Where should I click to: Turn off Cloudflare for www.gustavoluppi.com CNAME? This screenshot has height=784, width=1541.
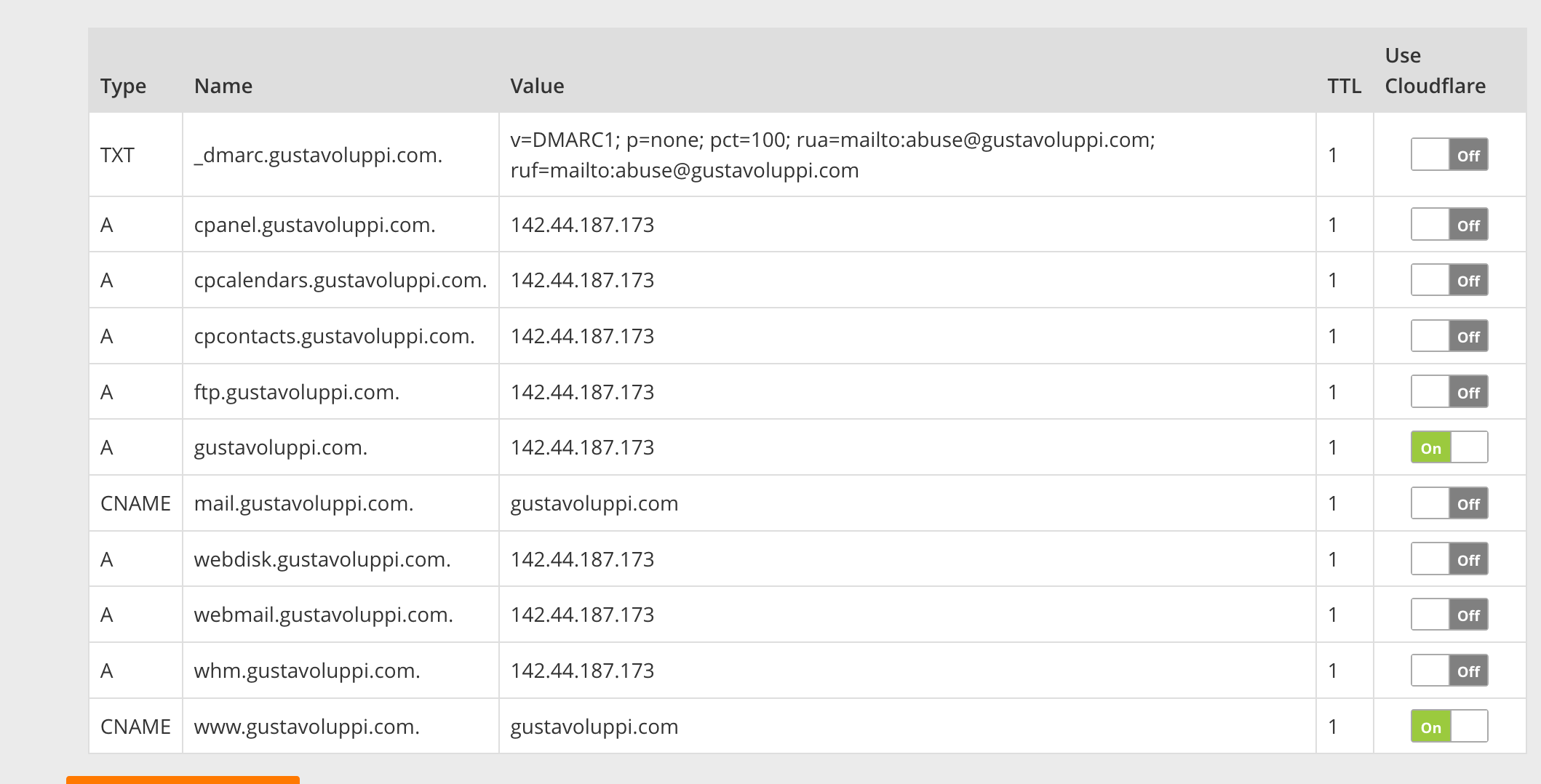[x=1449, y=727]
